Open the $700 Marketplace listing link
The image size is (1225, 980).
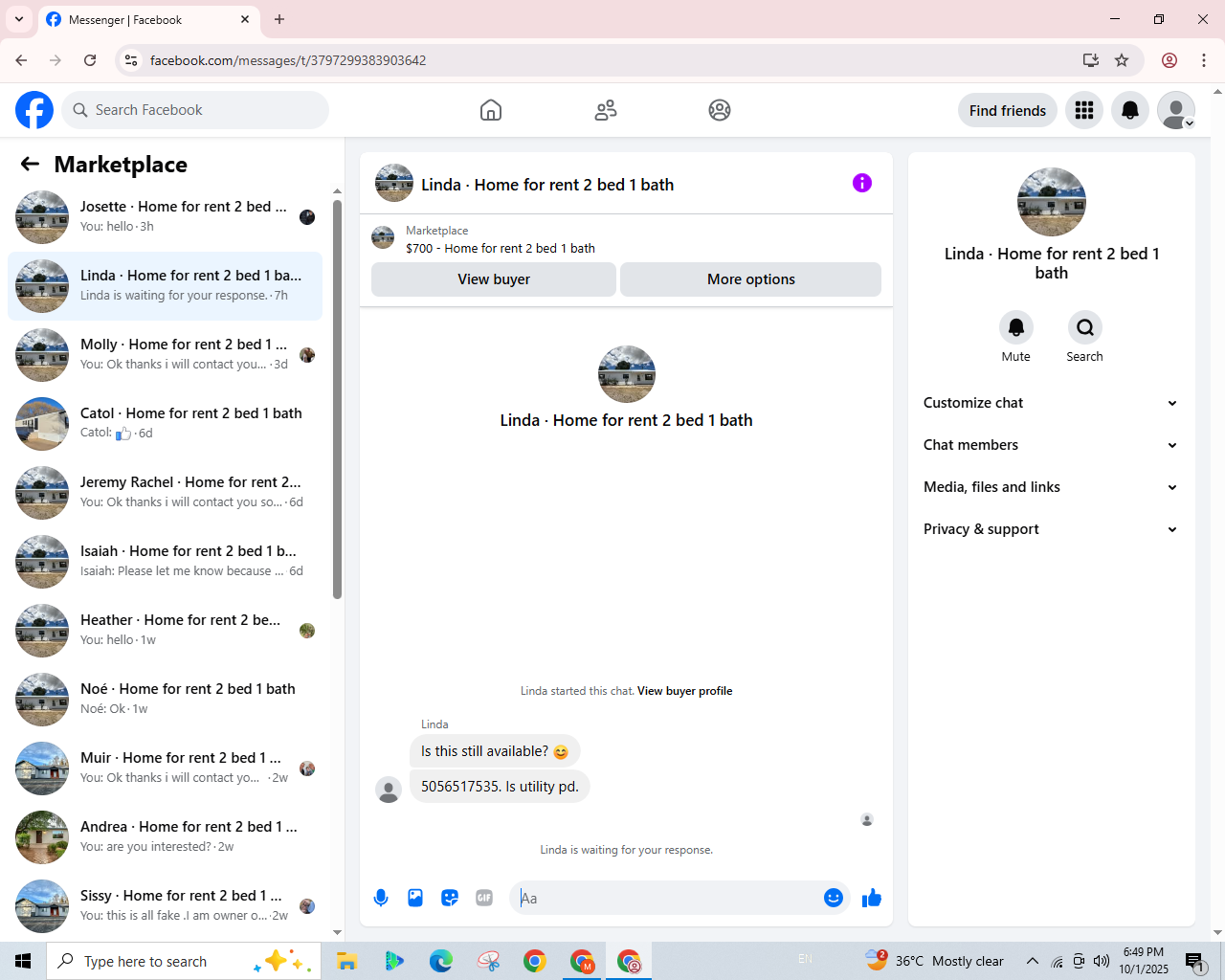pos(501,248)
